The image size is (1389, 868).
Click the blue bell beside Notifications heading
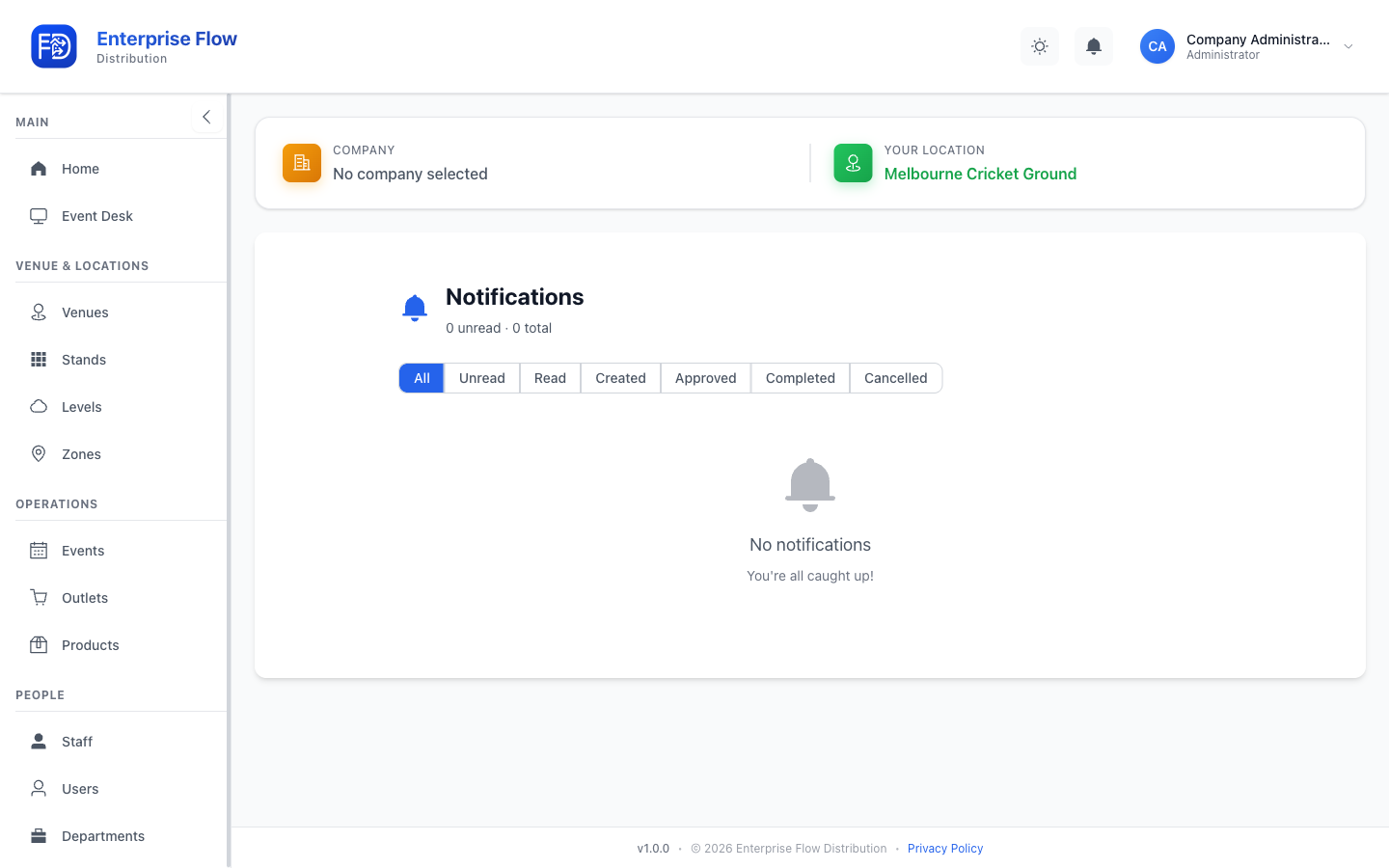pos(415,308)
